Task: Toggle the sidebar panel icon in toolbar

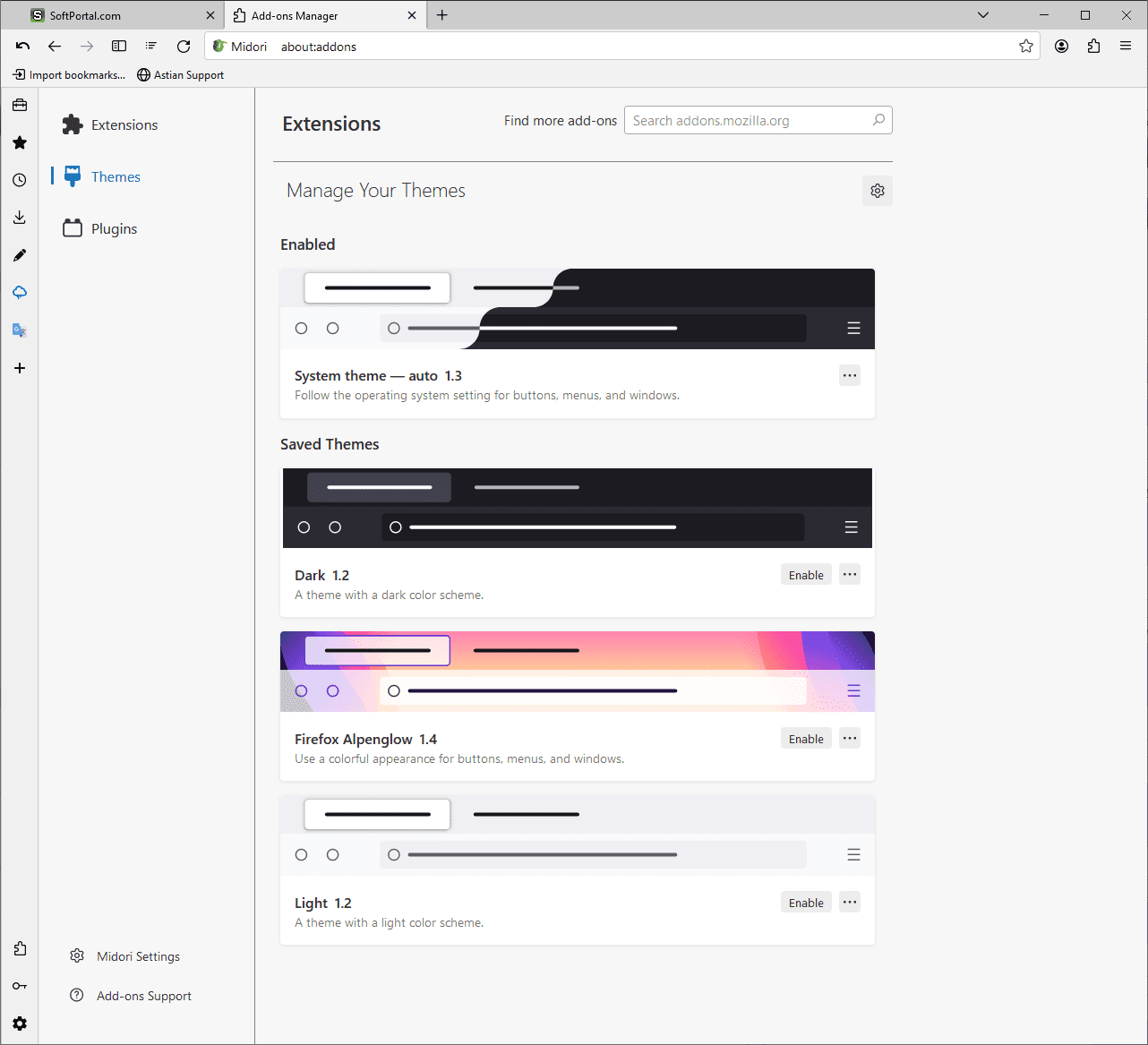Action: [x=119, y=47]
